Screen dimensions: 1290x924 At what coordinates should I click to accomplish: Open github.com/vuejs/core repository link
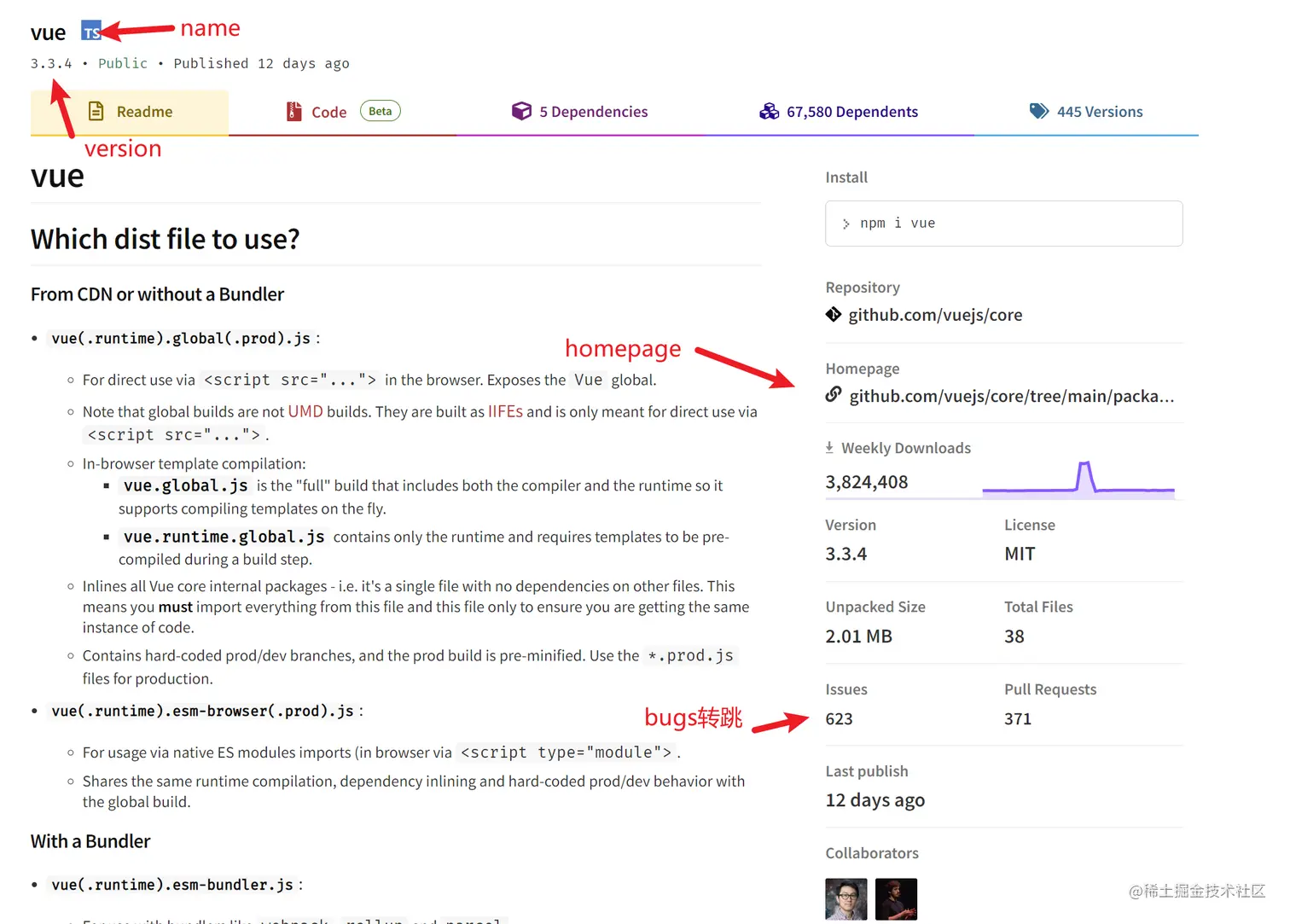(x=935, y=315)
